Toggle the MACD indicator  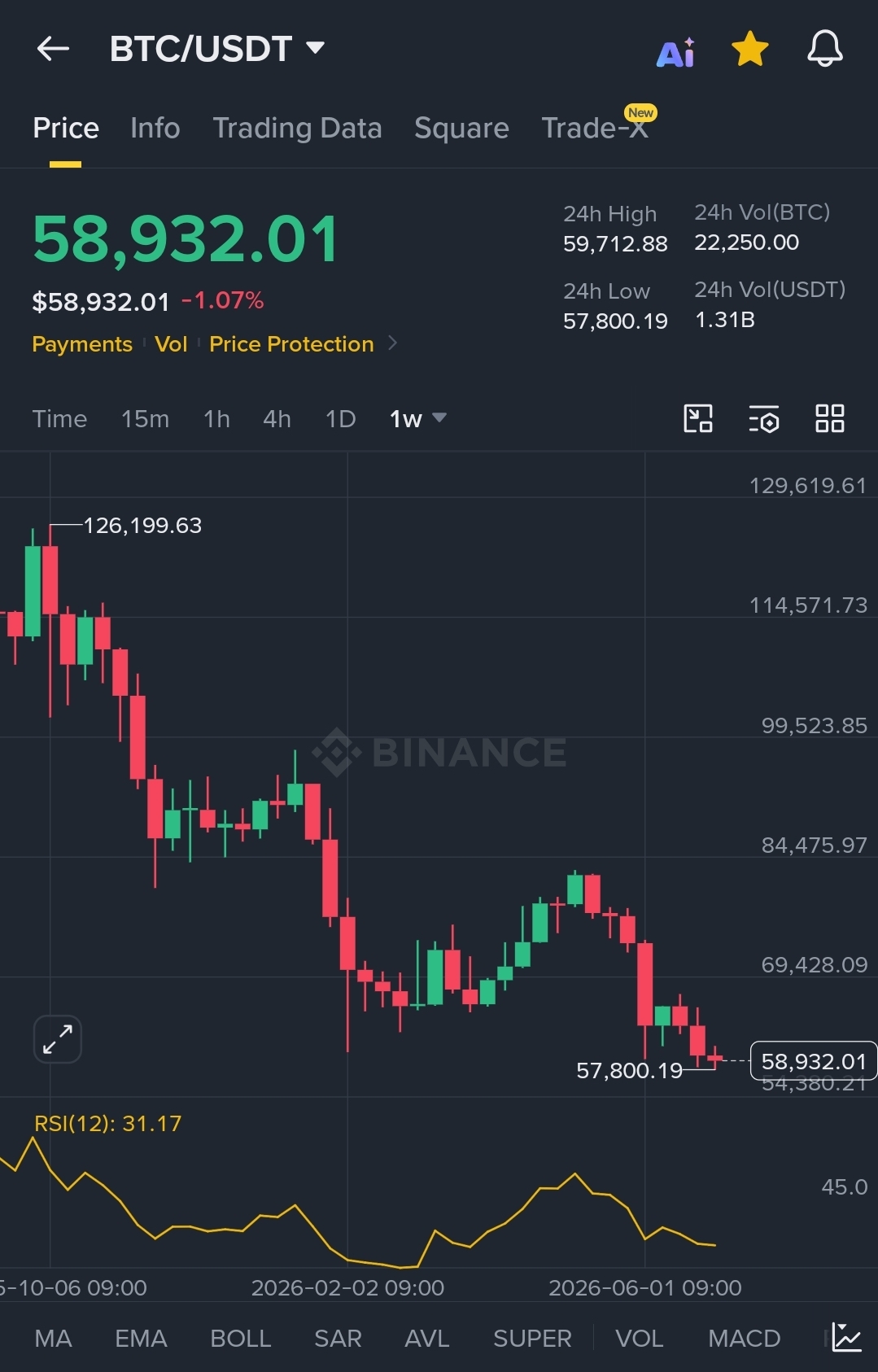tap(744, 1338)
